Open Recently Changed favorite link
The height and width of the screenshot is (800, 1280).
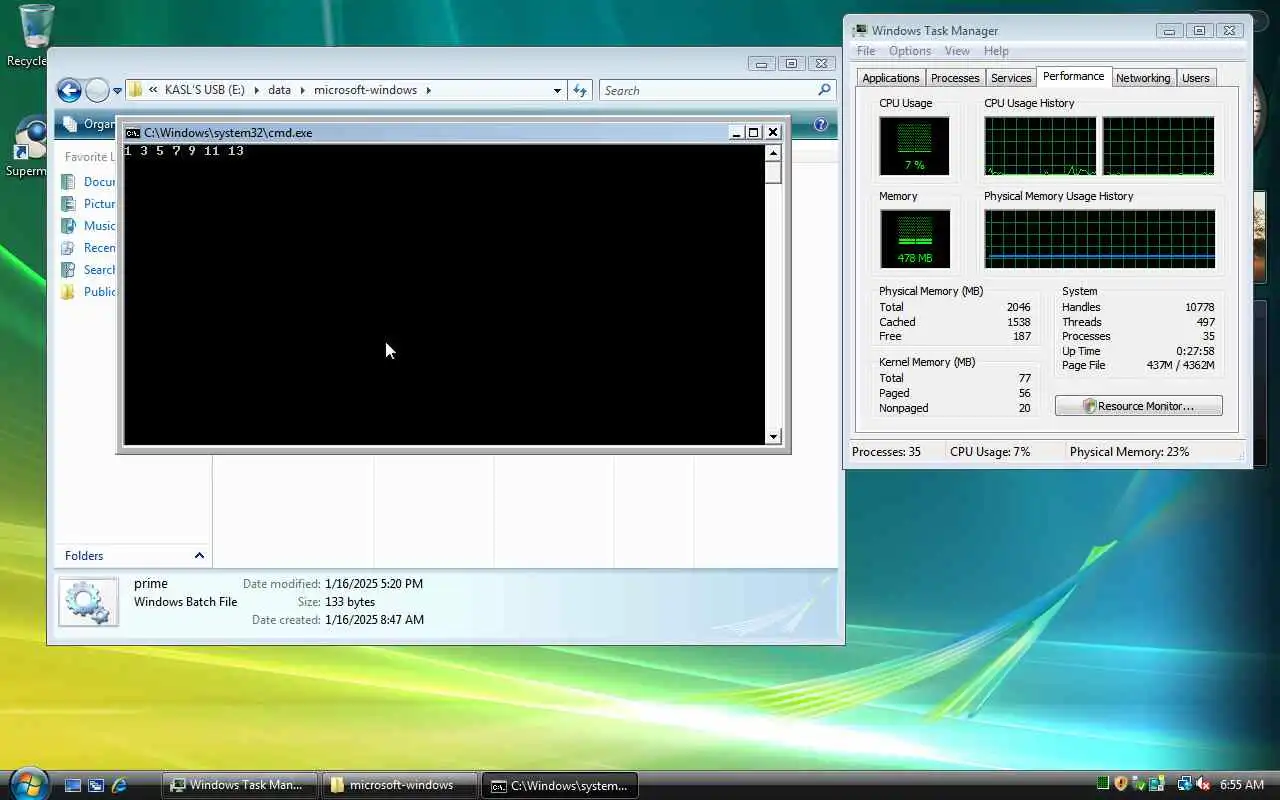100,248
